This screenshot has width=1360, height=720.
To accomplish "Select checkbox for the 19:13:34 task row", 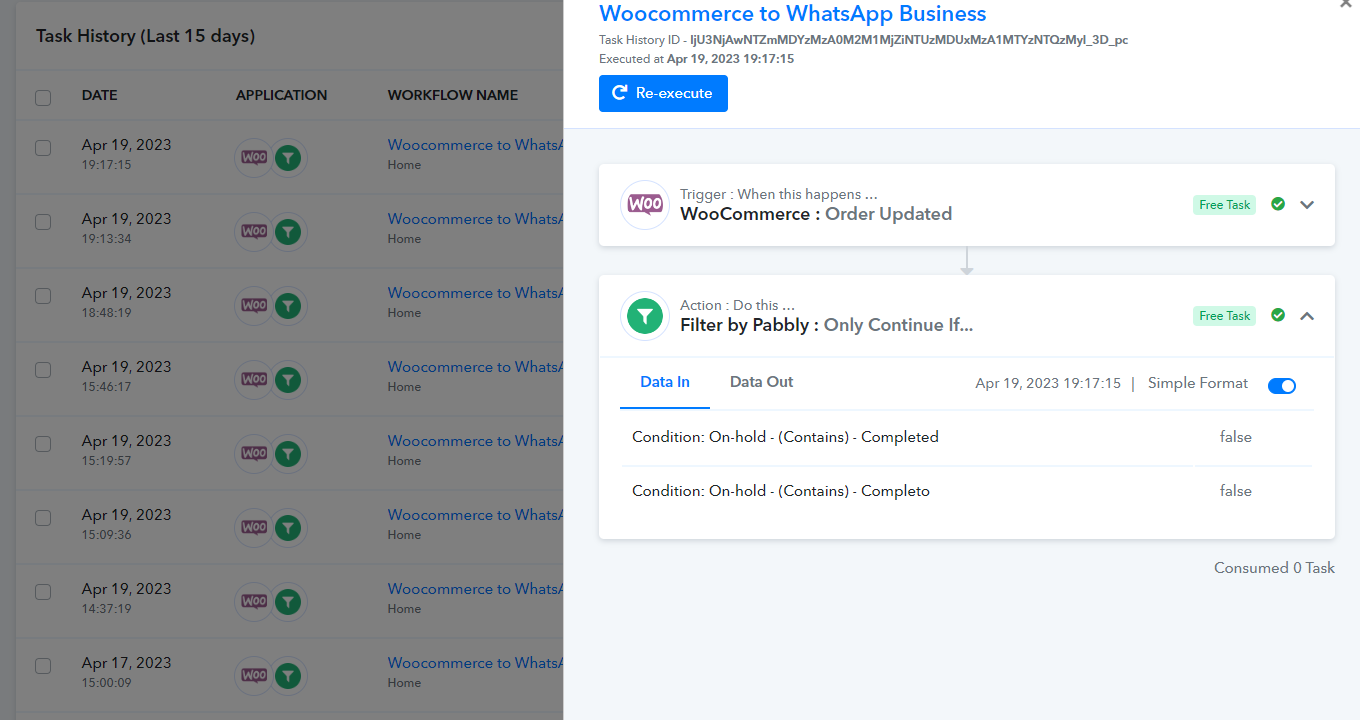I will (x=43, y=222).
